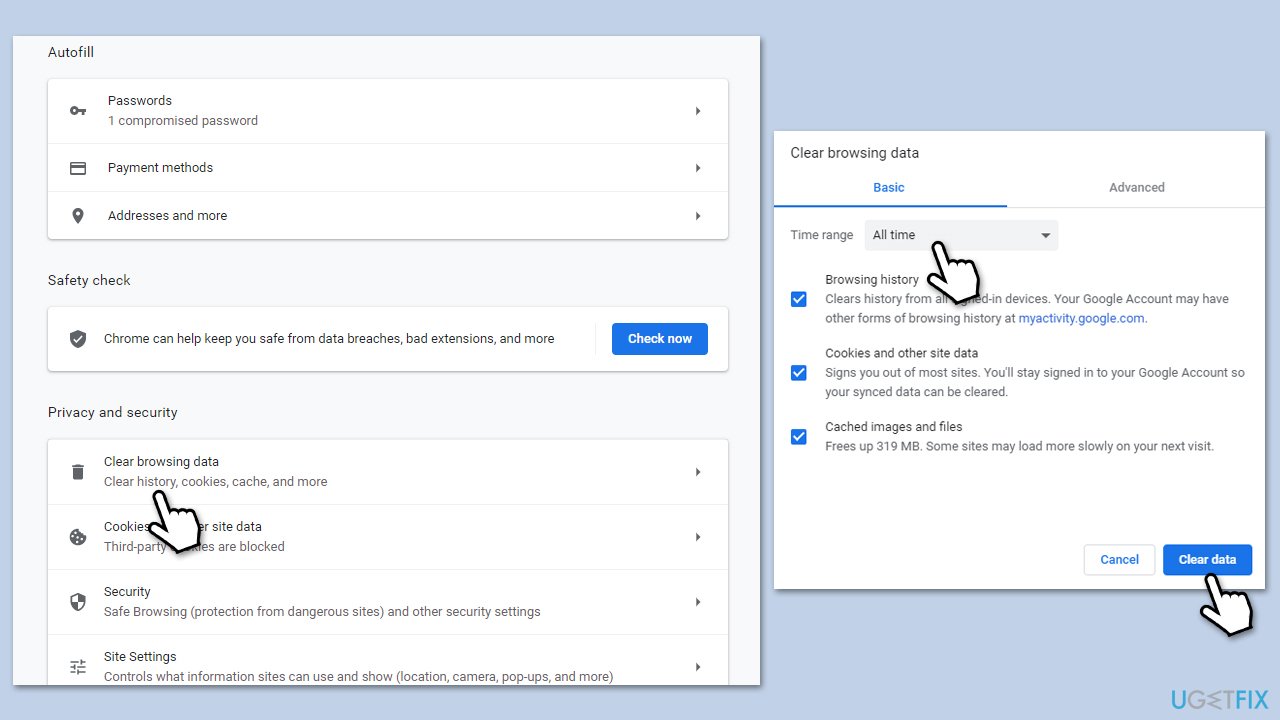Expand the Passwords row arrow
Screen dimensions: 1280x720
(698, 111)
